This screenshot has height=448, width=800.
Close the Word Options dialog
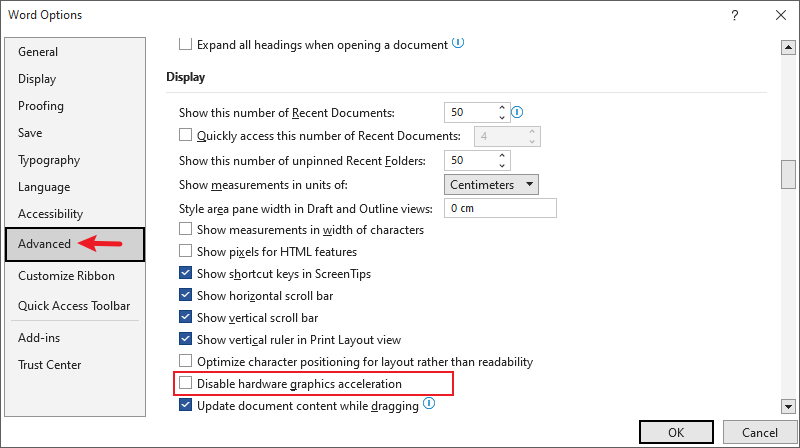(x=781, y=15)
